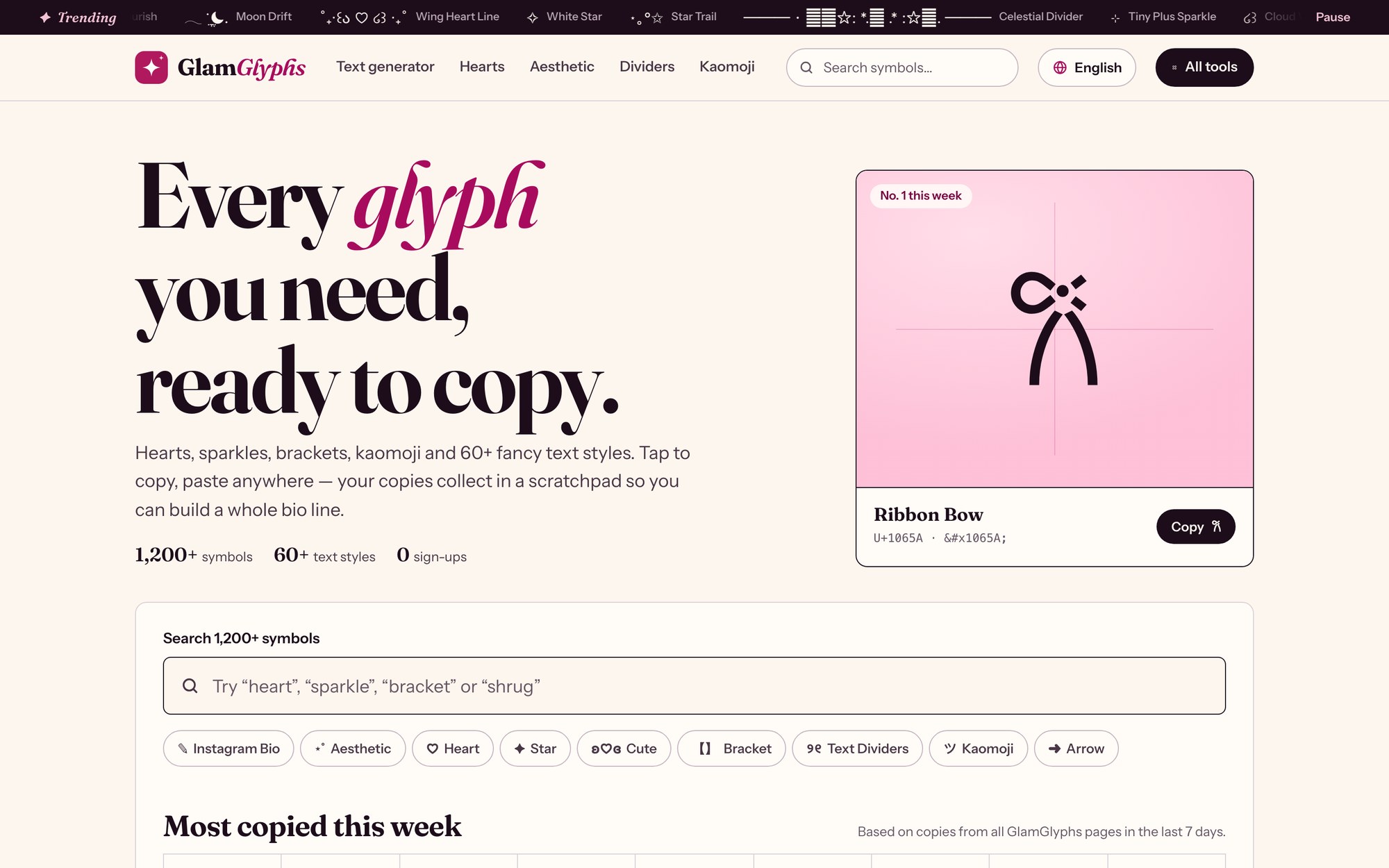This screenshot has width=1389, height=868.
Task: Click Celestial Divider in the trending ticker
Action: pyautogui.click(x=913, y=17)
